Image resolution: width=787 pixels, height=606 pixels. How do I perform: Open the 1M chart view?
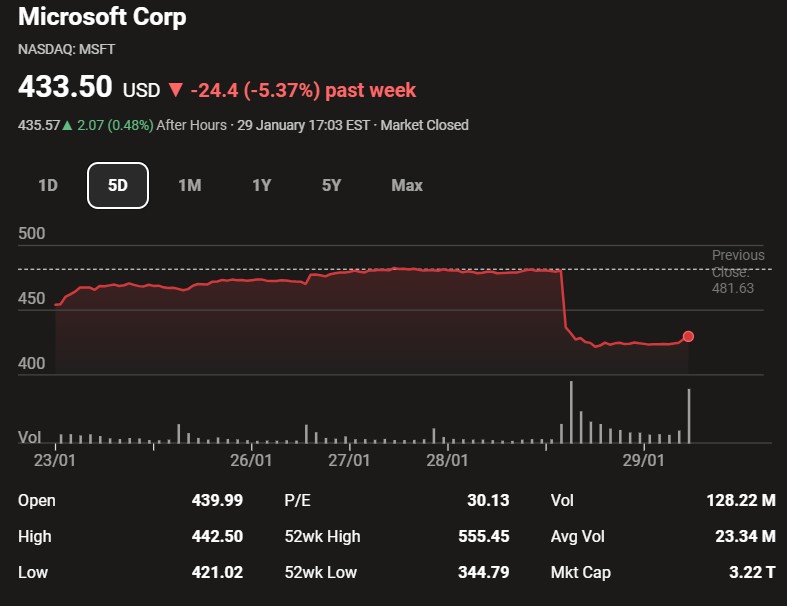click(x=189, y=185)
